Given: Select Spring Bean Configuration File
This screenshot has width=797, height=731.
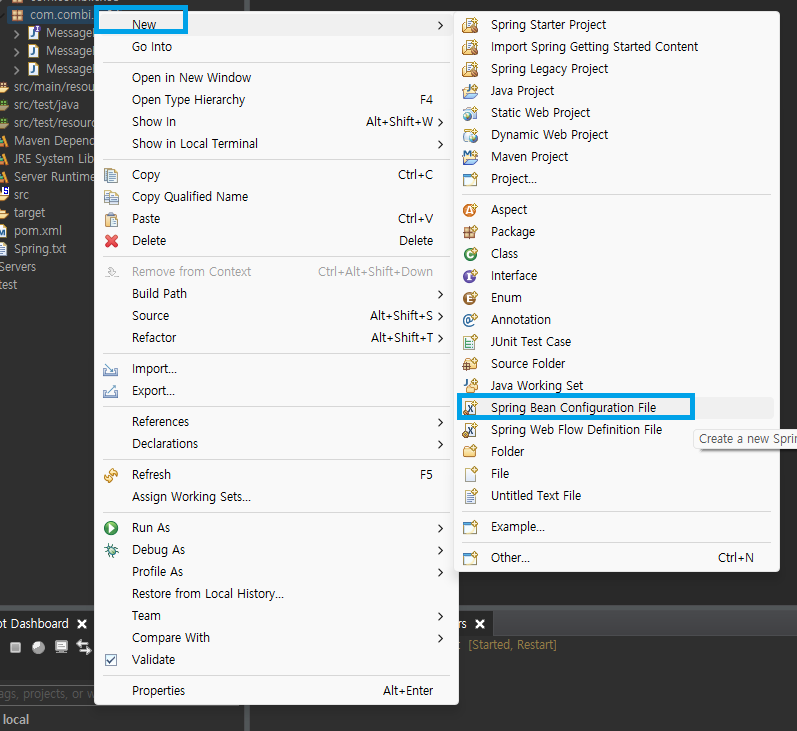Looking at the screenshot, I should coord(618,408).
